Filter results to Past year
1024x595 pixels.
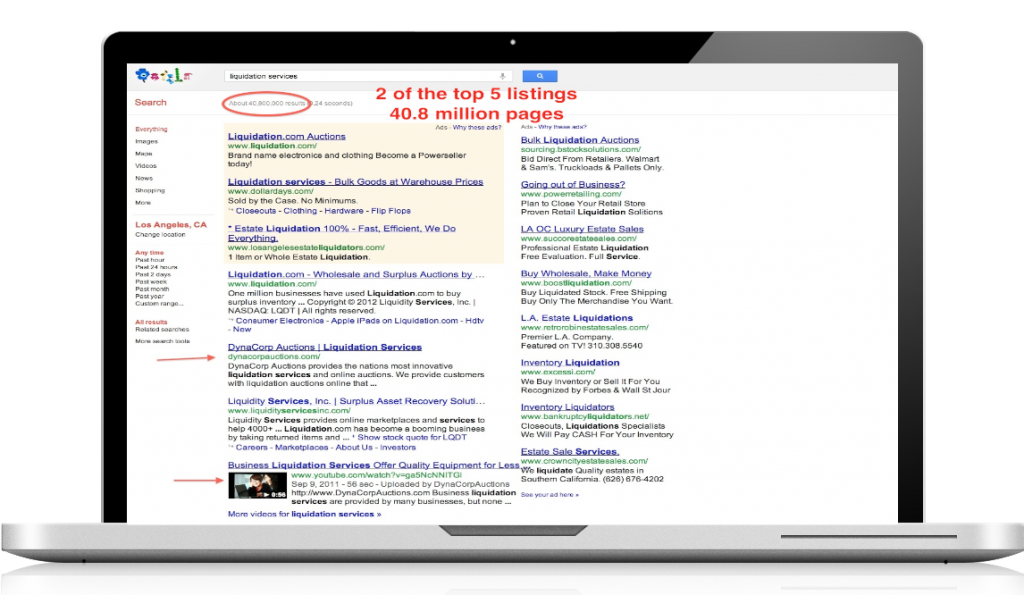point(150,297)
